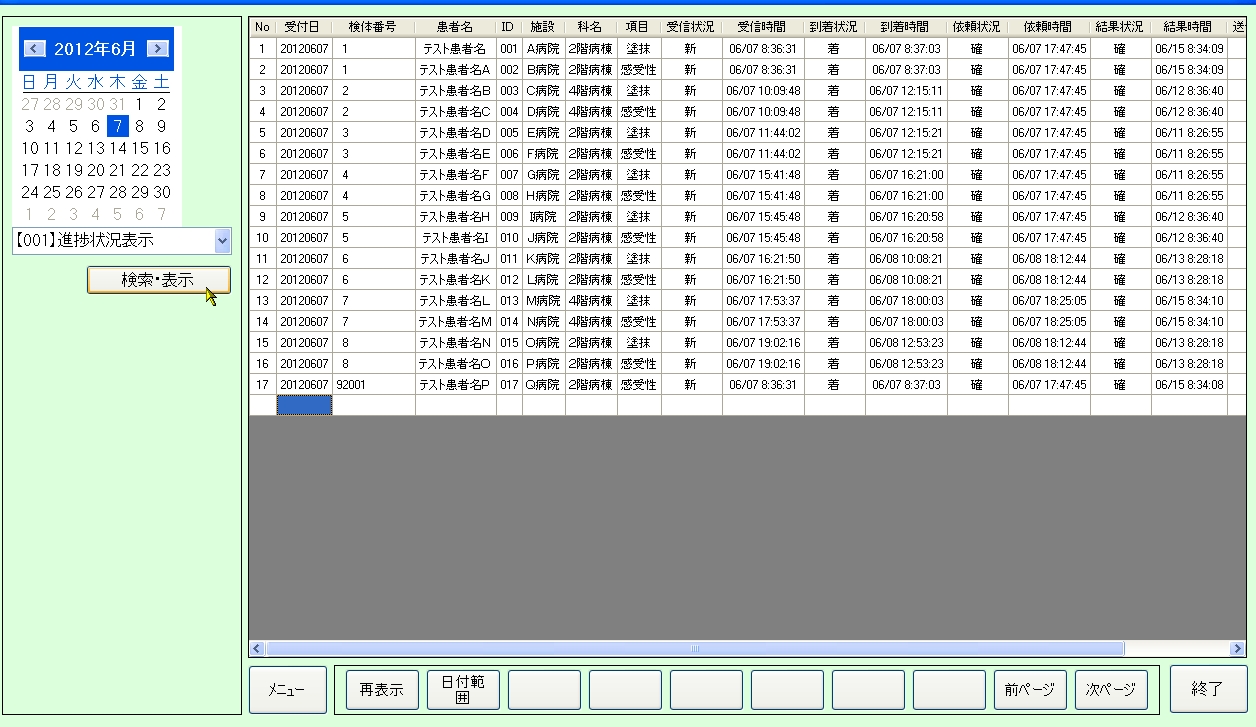Open the 日付範囲 date range button

click(463, 690)
